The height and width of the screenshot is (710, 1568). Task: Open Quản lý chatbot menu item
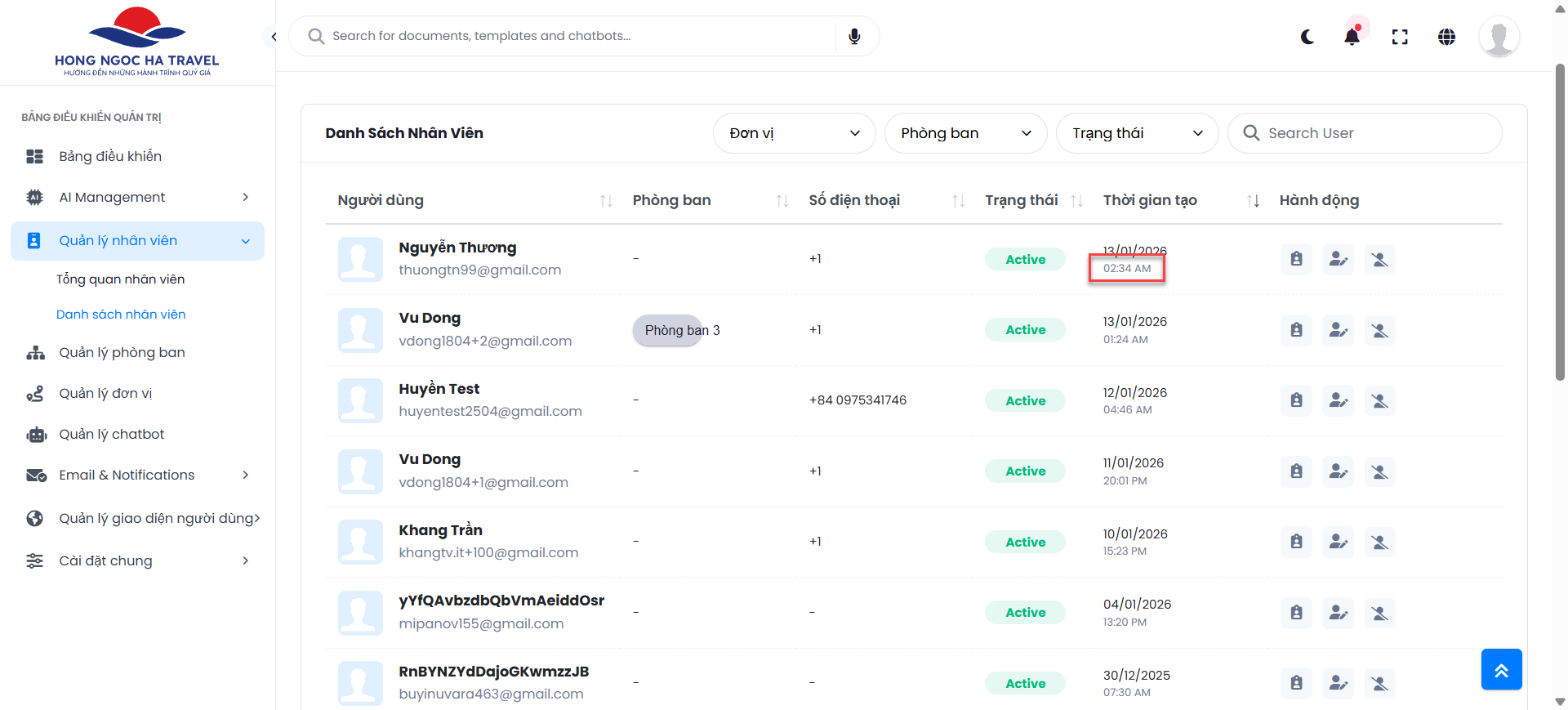pos(112,435)
